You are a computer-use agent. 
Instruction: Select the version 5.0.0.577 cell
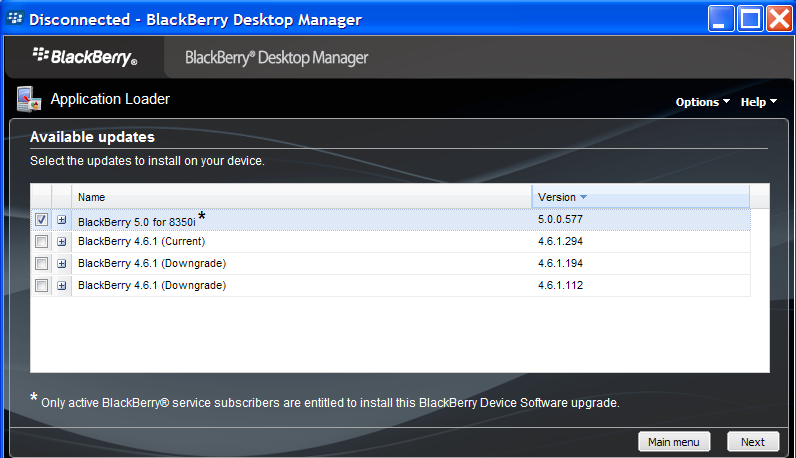pos(560,219)
